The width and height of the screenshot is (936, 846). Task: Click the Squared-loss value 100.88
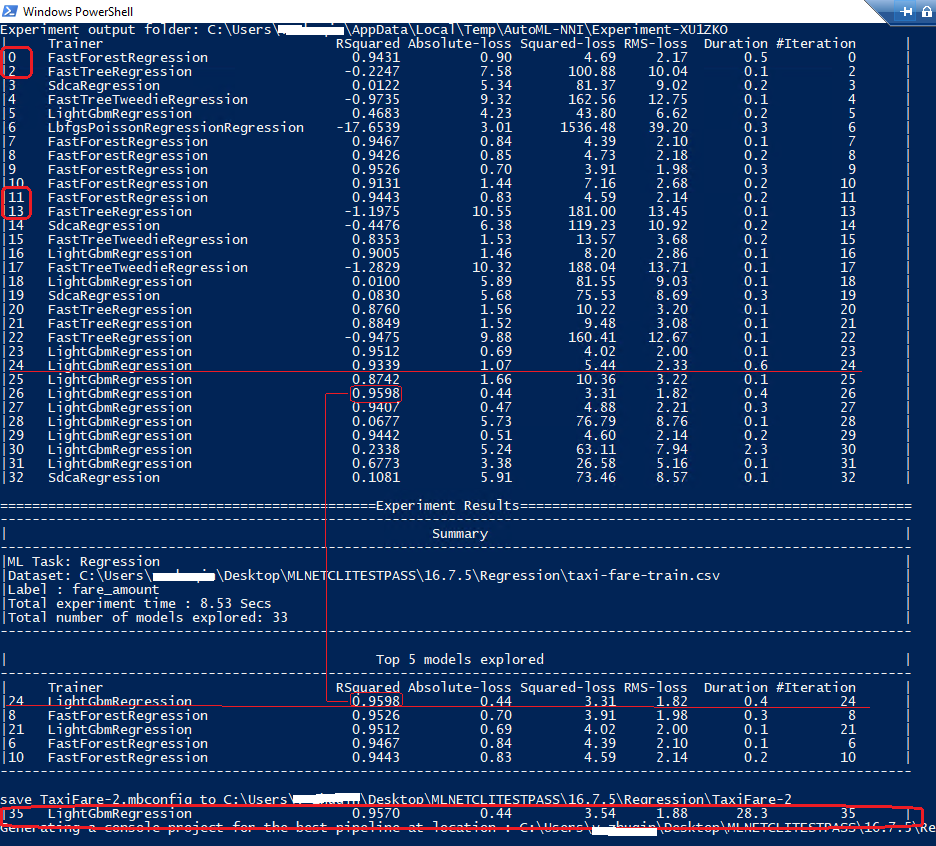tap(592, 72)
